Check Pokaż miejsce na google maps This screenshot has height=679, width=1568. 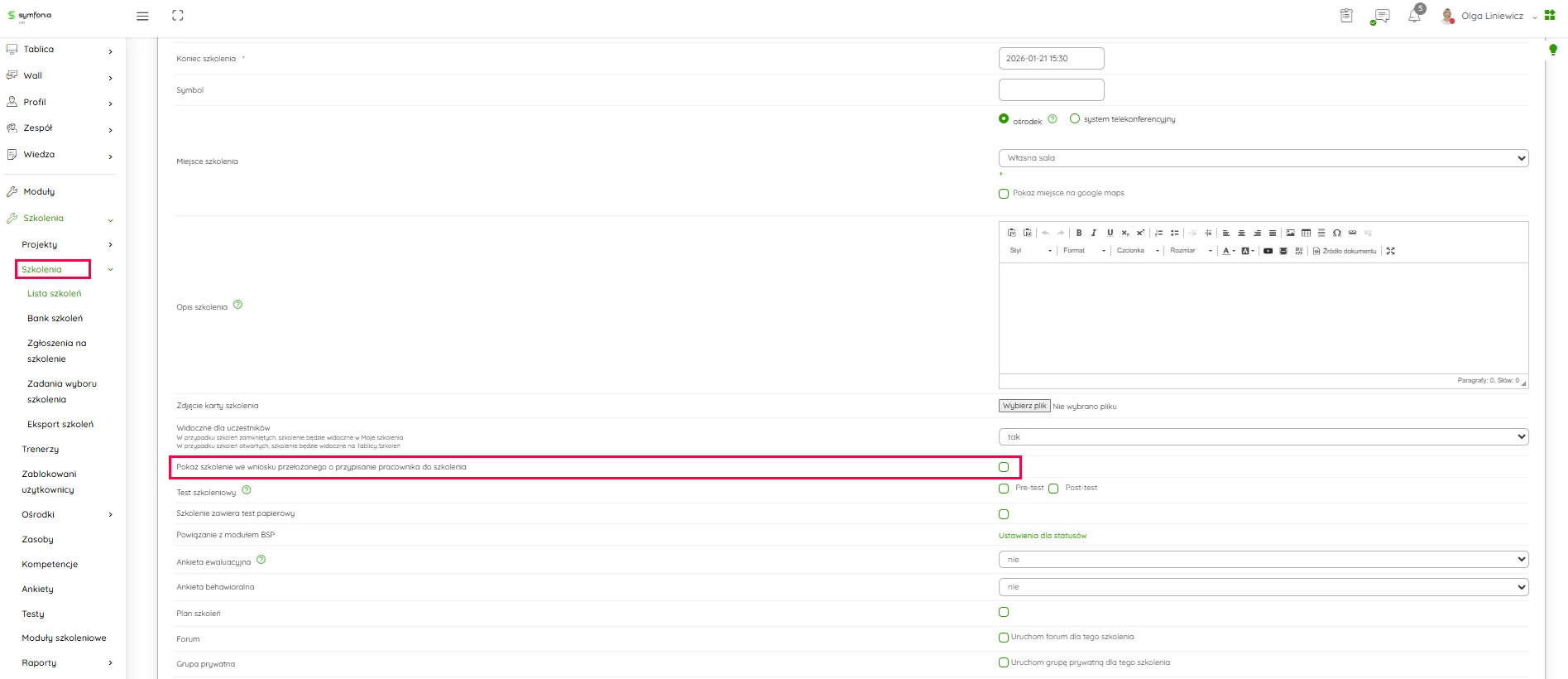click(x=1004, y=194)
